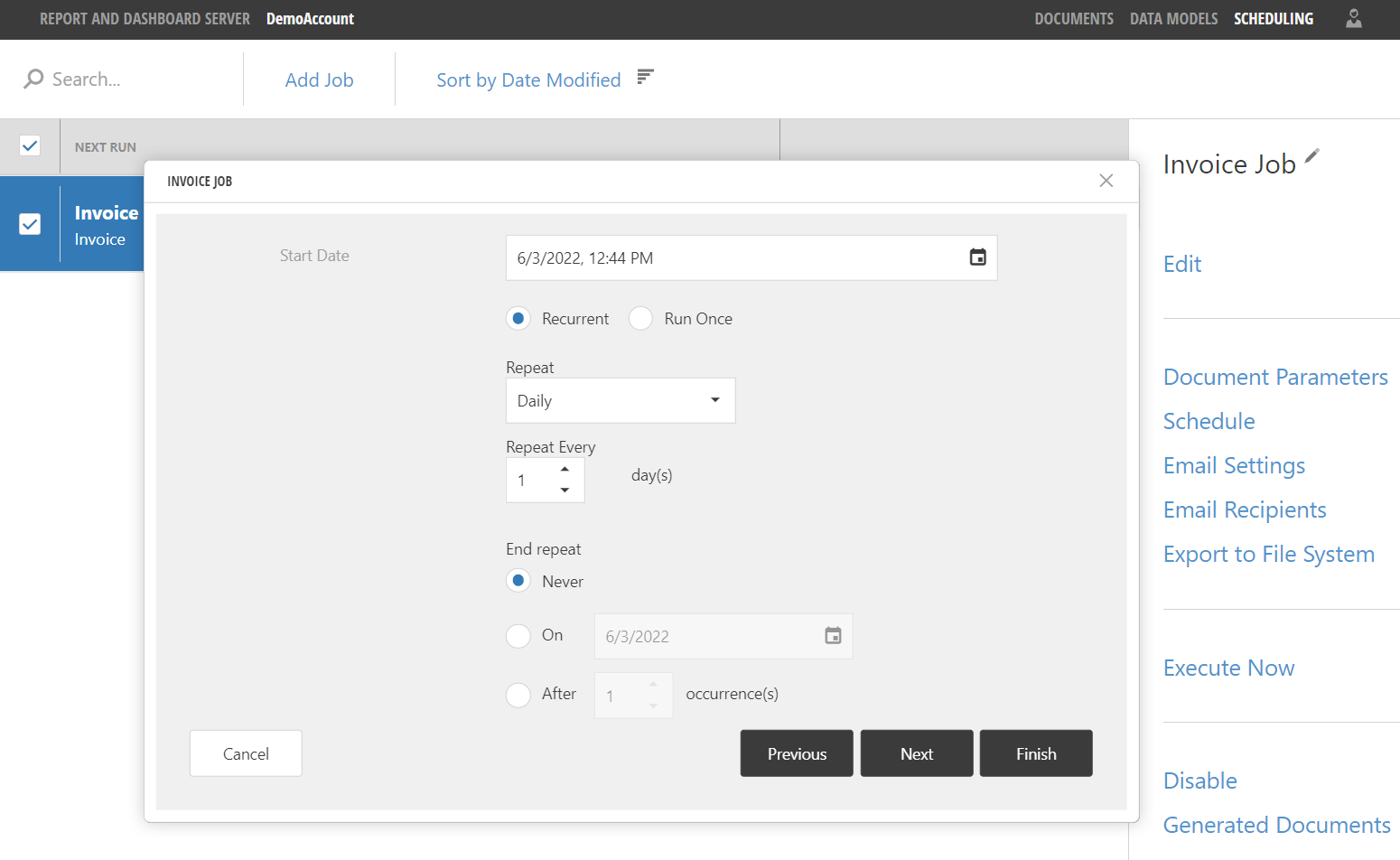Screen dimensions: 1400x860
Task: Expand the After occurrences stepper field
Action: pyautogui.click(x=633, y=695)
